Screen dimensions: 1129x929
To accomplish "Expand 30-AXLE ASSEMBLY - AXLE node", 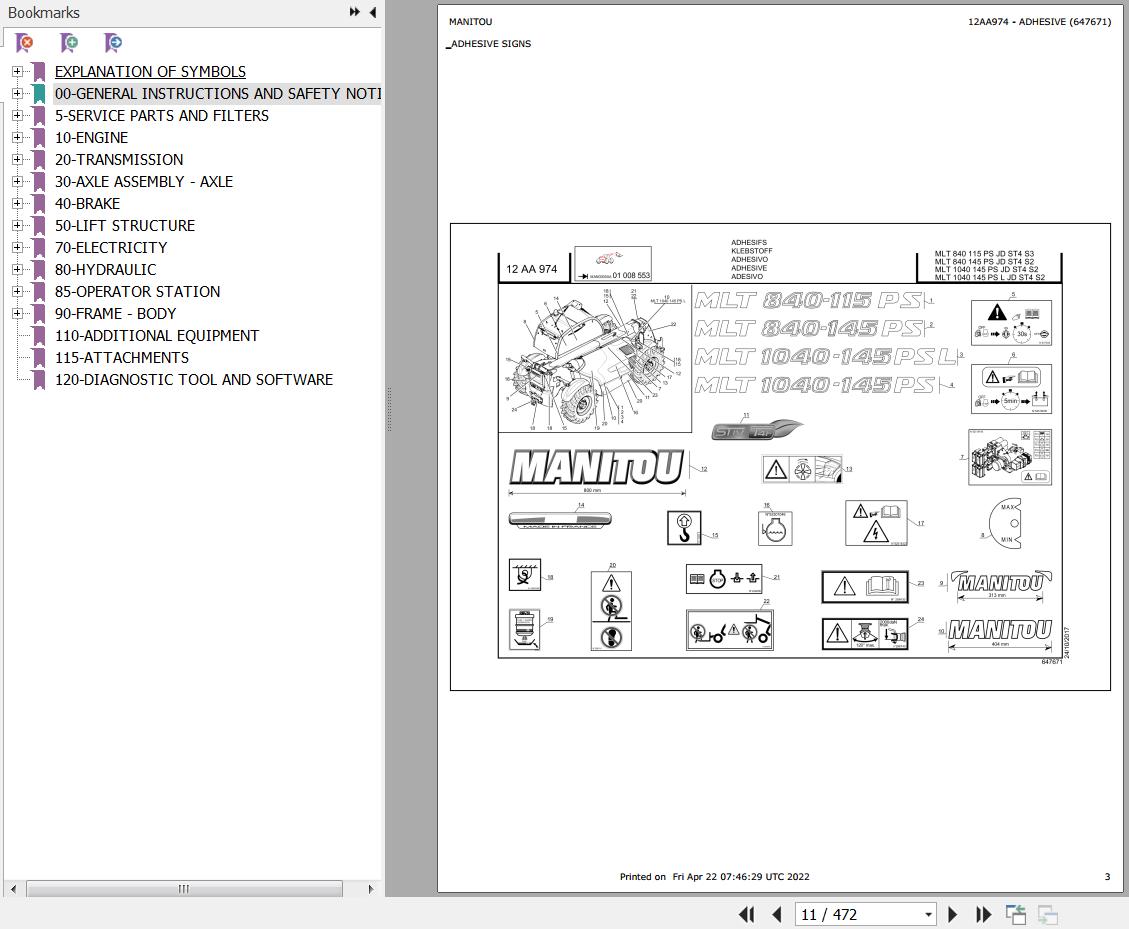I will [x=17, y=181].
